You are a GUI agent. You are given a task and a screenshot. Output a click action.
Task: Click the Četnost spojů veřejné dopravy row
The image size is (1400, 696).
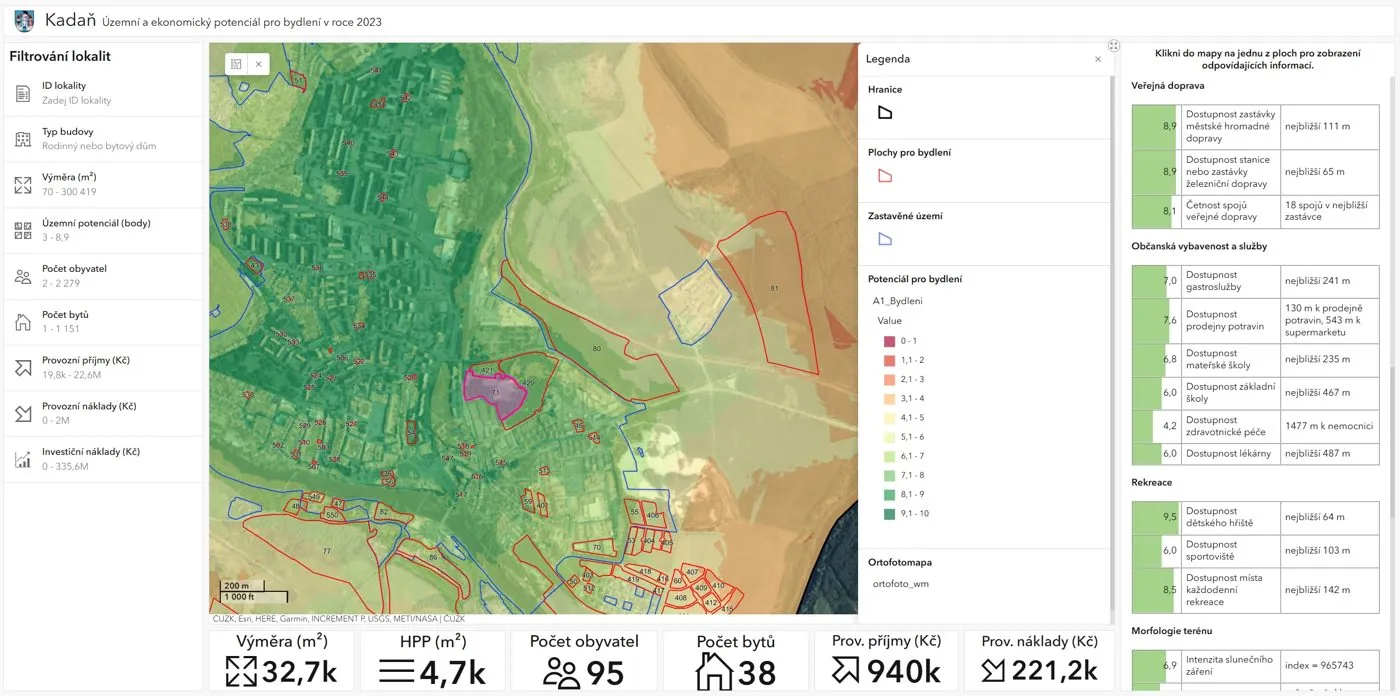(1256, 211)
